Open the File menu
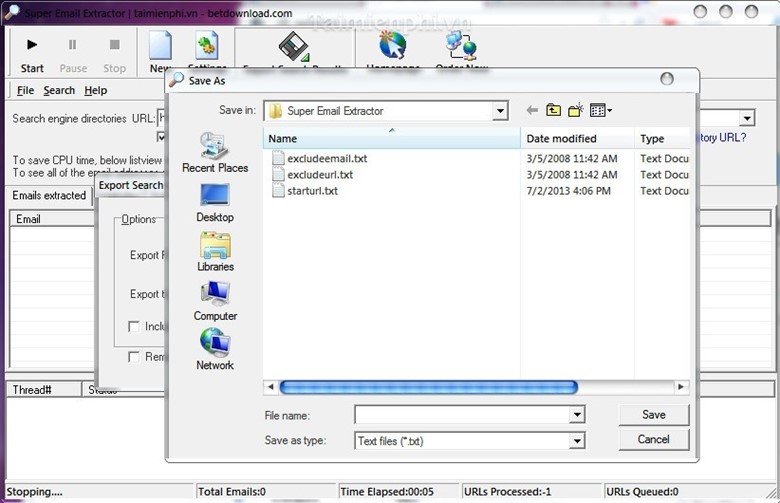 coord(25,91)
